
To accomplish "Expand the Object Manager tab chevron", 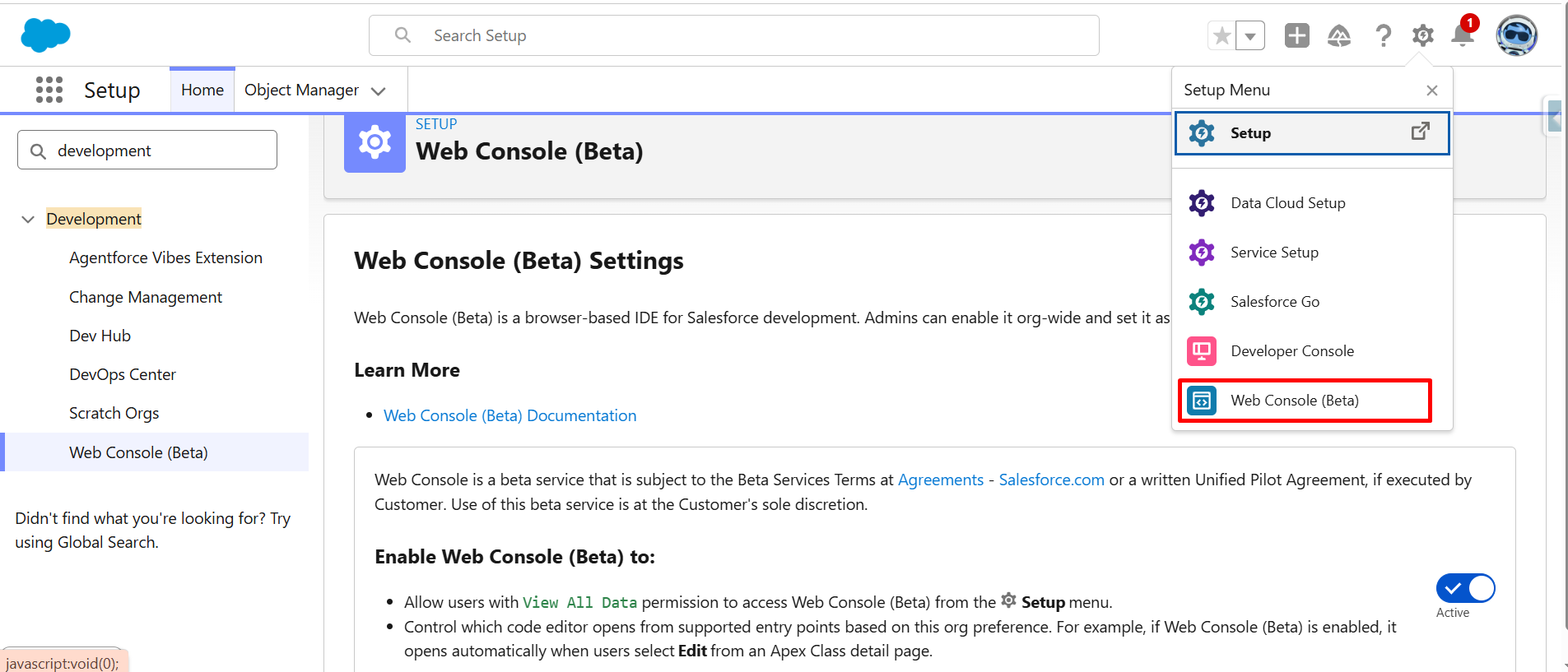I will coord(379,90).
